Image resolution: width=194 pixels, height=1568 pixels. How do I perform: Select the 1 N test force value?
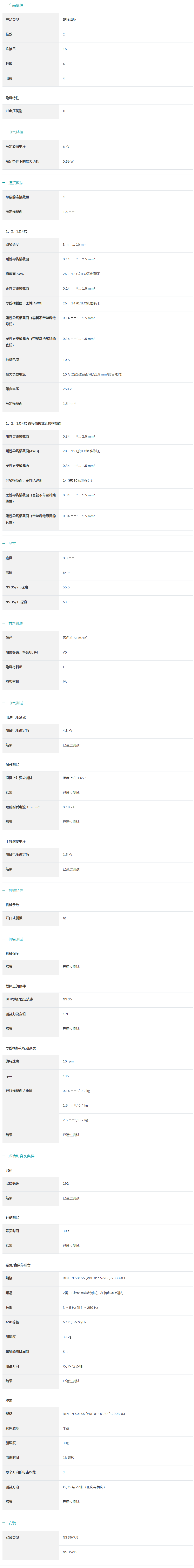click(65, 1014)
